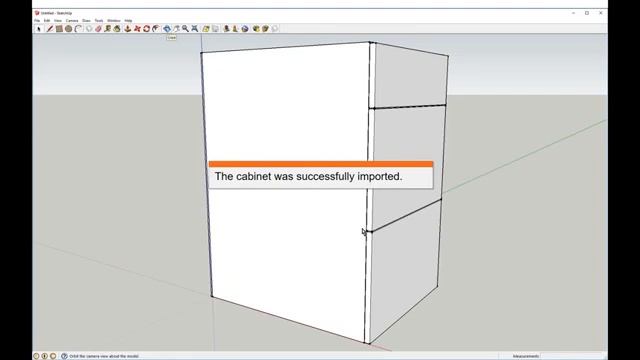Activate the Push/Pull tool
The height and width of the screenshot is (360, 640).
[x=128, y=29]
